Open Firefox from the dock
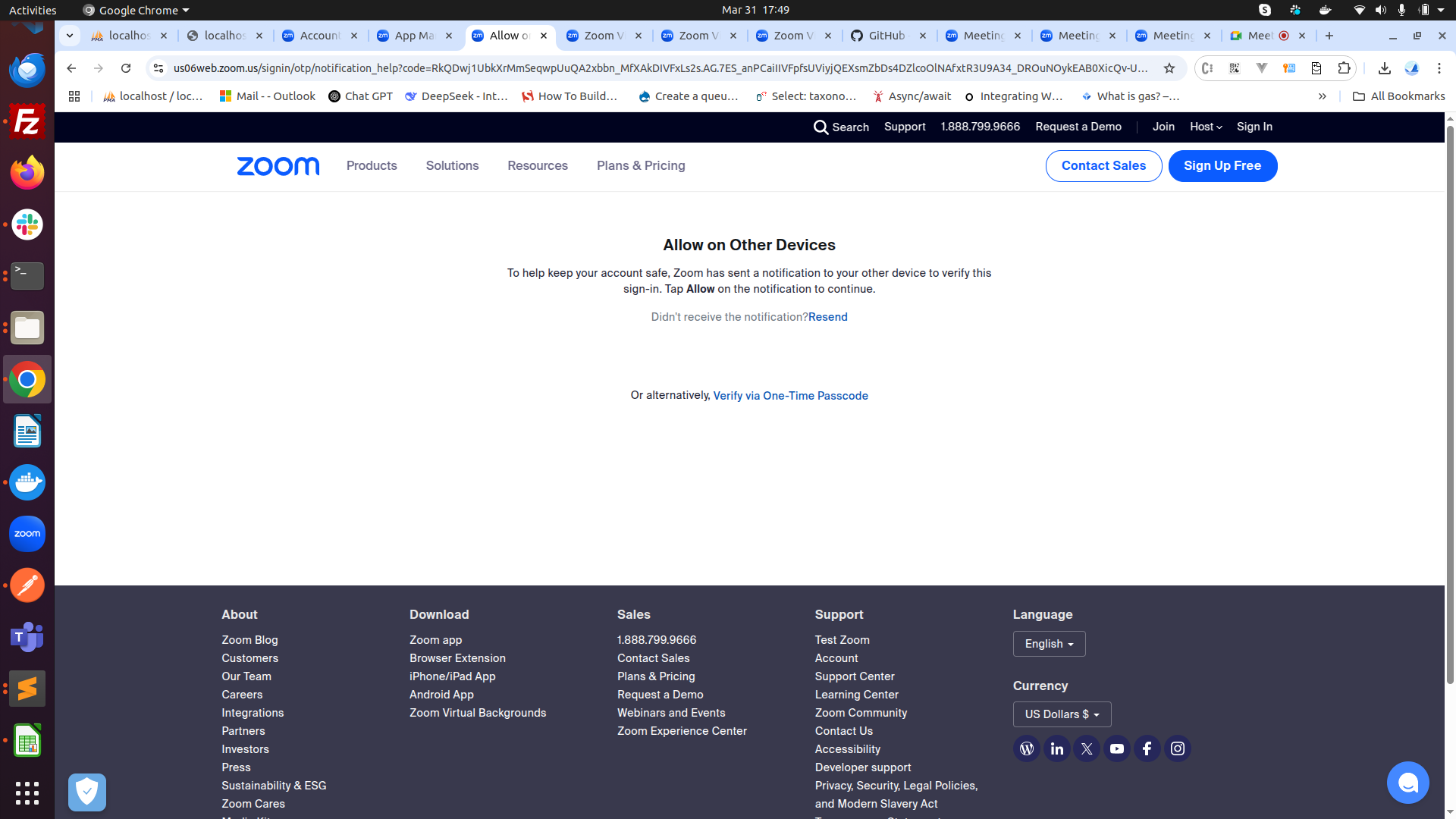1456x819 pixels. tap(27, 173)
